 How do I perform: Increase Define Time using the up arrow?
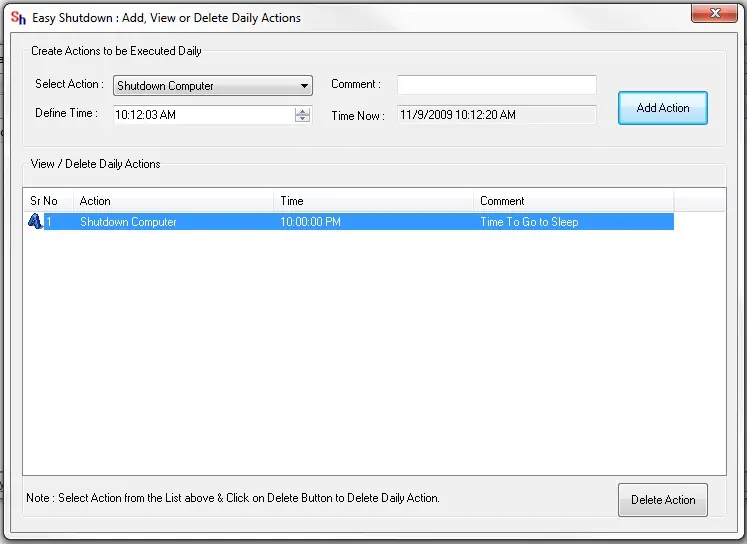click(x=303, y=111)
